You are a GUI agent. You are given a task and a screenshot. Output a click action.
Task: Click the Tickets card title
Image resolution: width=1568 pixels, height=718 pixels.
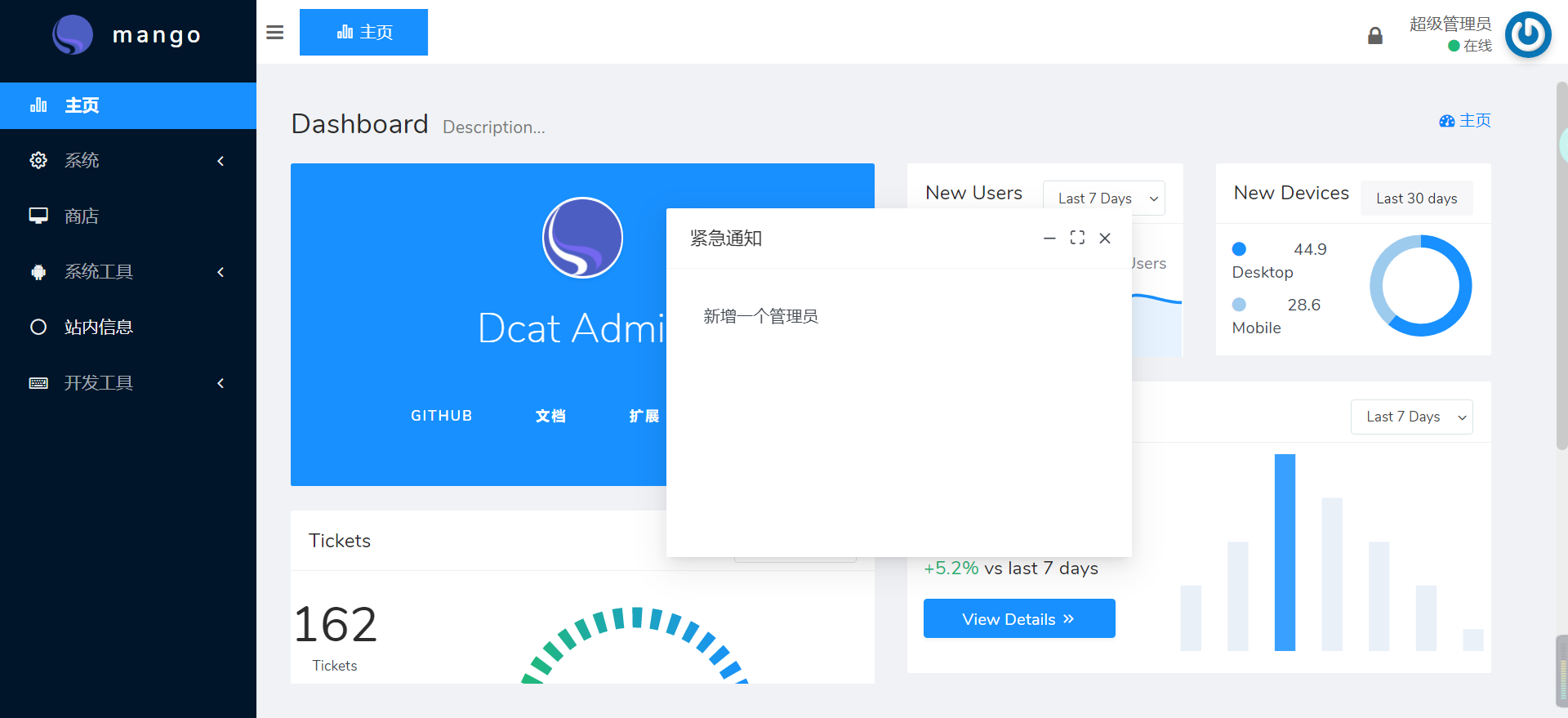pos(340,541)
